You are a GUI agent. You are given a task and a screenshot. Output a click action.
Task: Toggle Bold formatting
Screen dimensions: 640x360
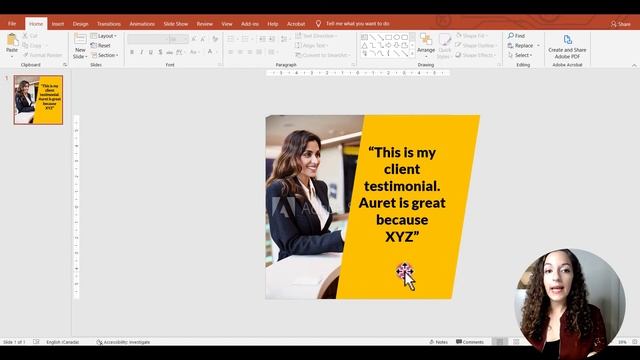[x=132, y=52]
